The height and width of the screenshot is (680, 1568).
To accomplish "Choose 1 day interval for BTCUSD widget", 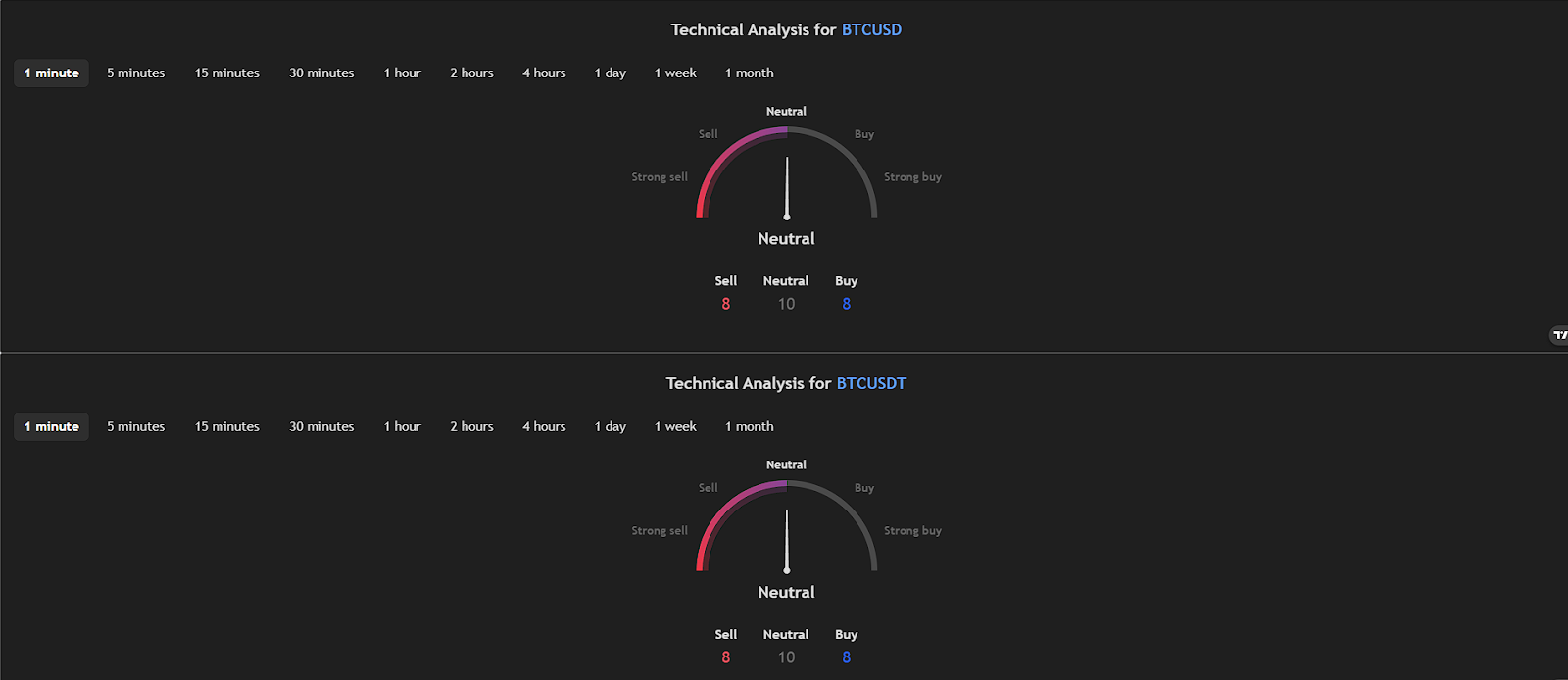I will (610, 73).
